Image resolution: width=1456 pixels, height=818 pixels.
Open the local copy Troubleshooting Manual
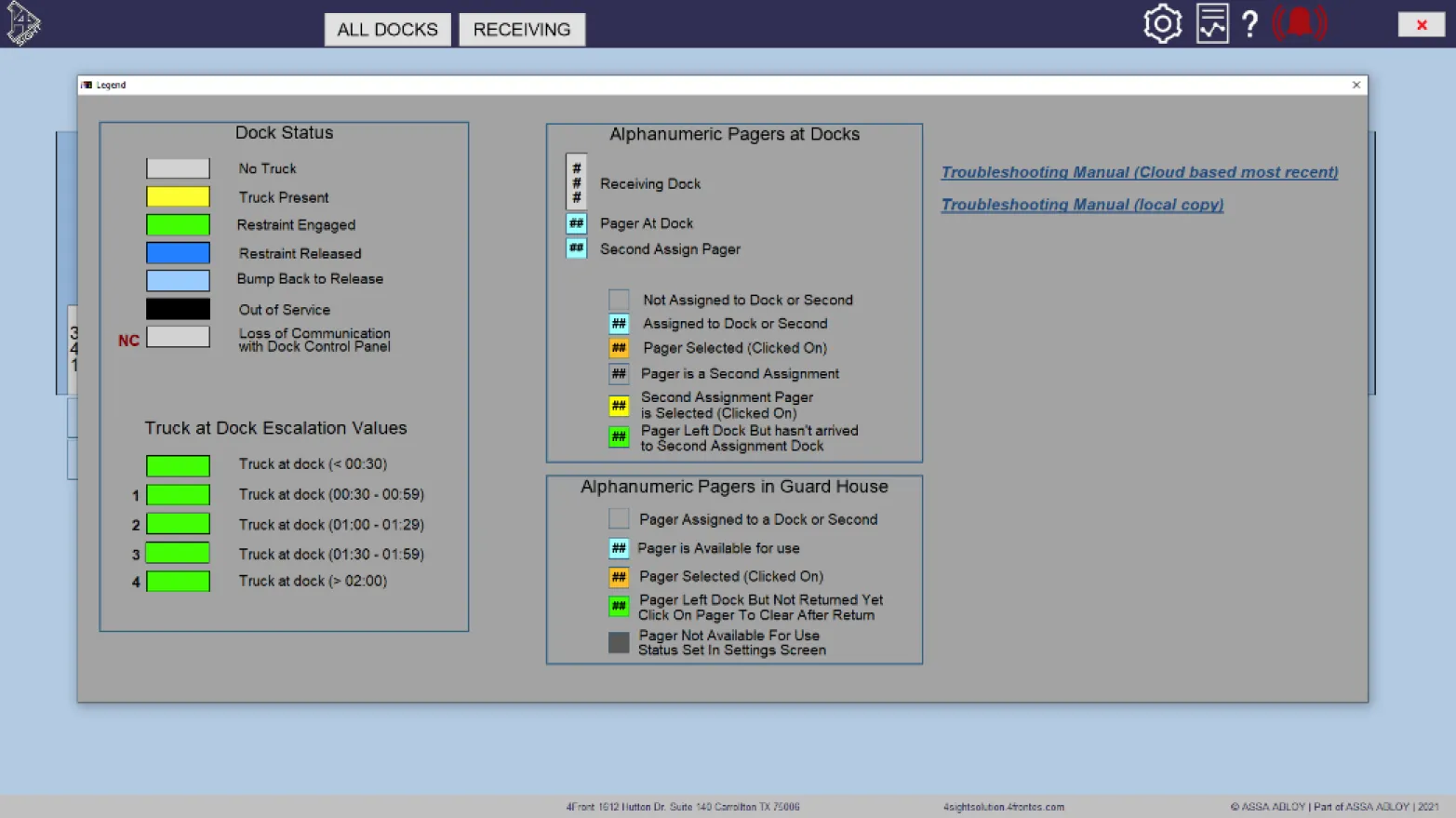tap(1082, 205)
